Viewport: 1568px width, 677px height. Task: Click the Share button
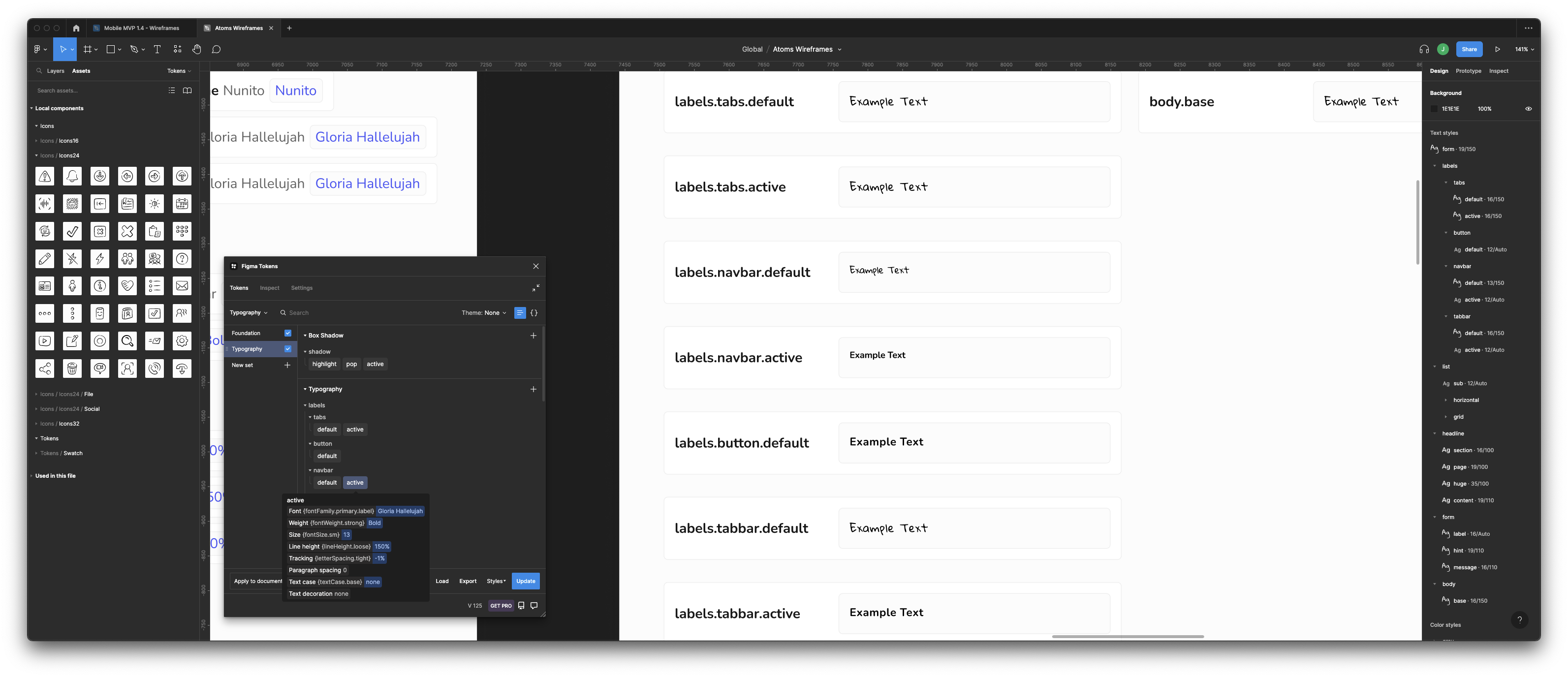click(1470, 49)
